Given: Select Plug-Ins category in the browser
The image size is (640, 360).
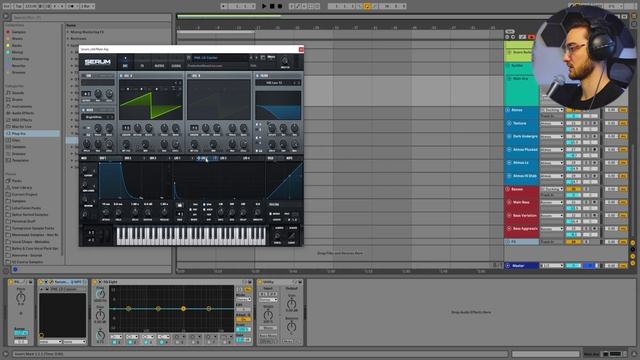Looking at the screenshot, I should pos(32,133).
